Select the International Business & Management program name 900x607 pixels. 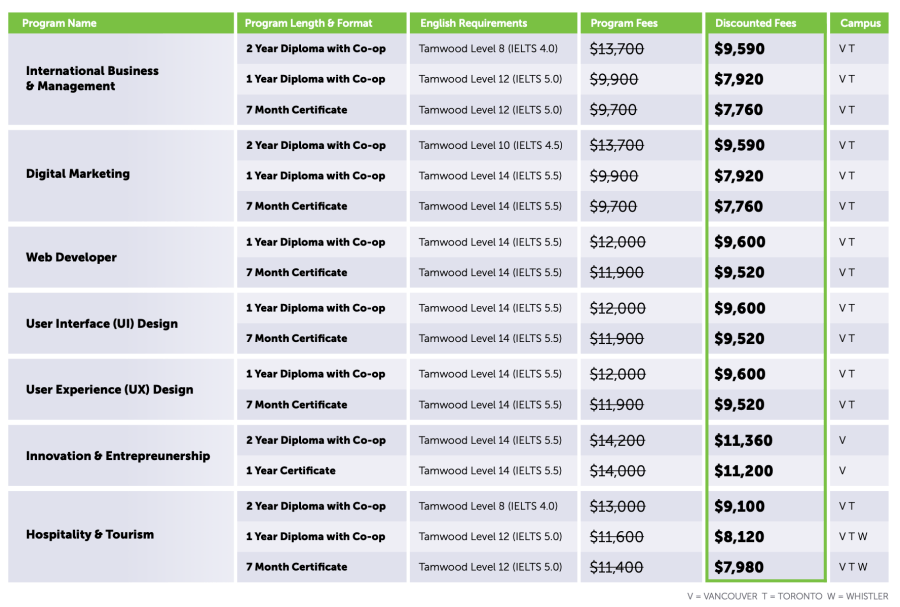pyautogui.click(x=92, y=79)
